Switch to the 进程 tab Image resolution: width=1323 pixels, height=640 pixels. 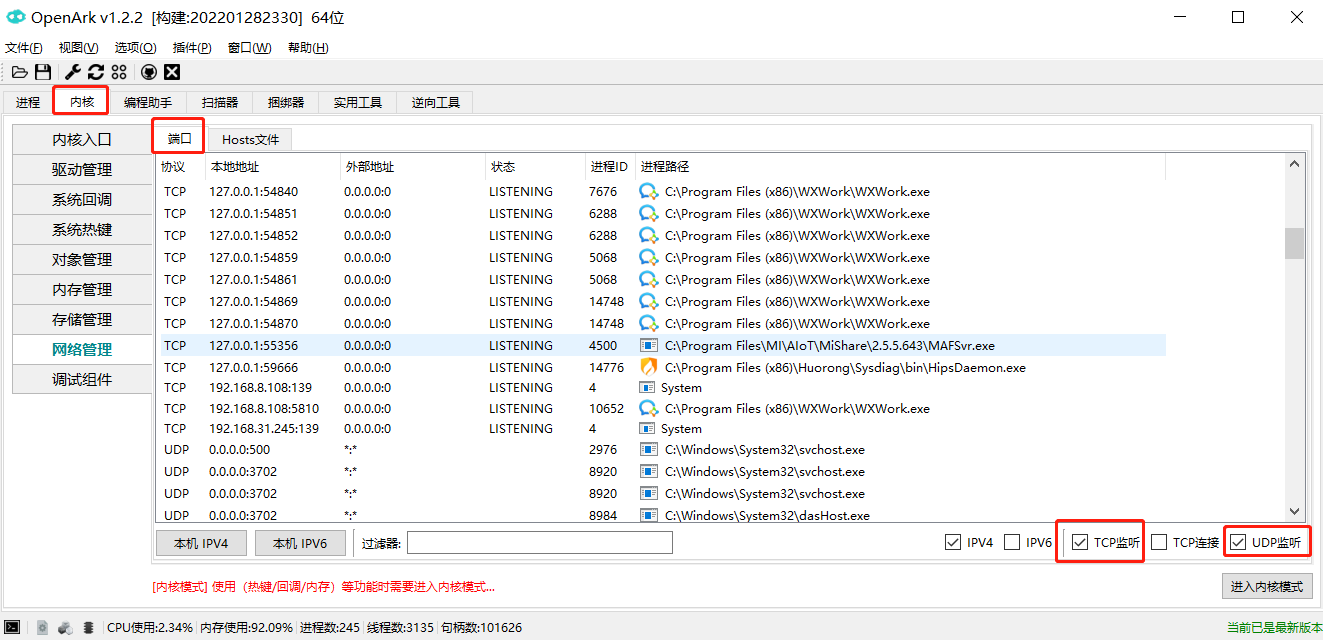coord(28,102)
